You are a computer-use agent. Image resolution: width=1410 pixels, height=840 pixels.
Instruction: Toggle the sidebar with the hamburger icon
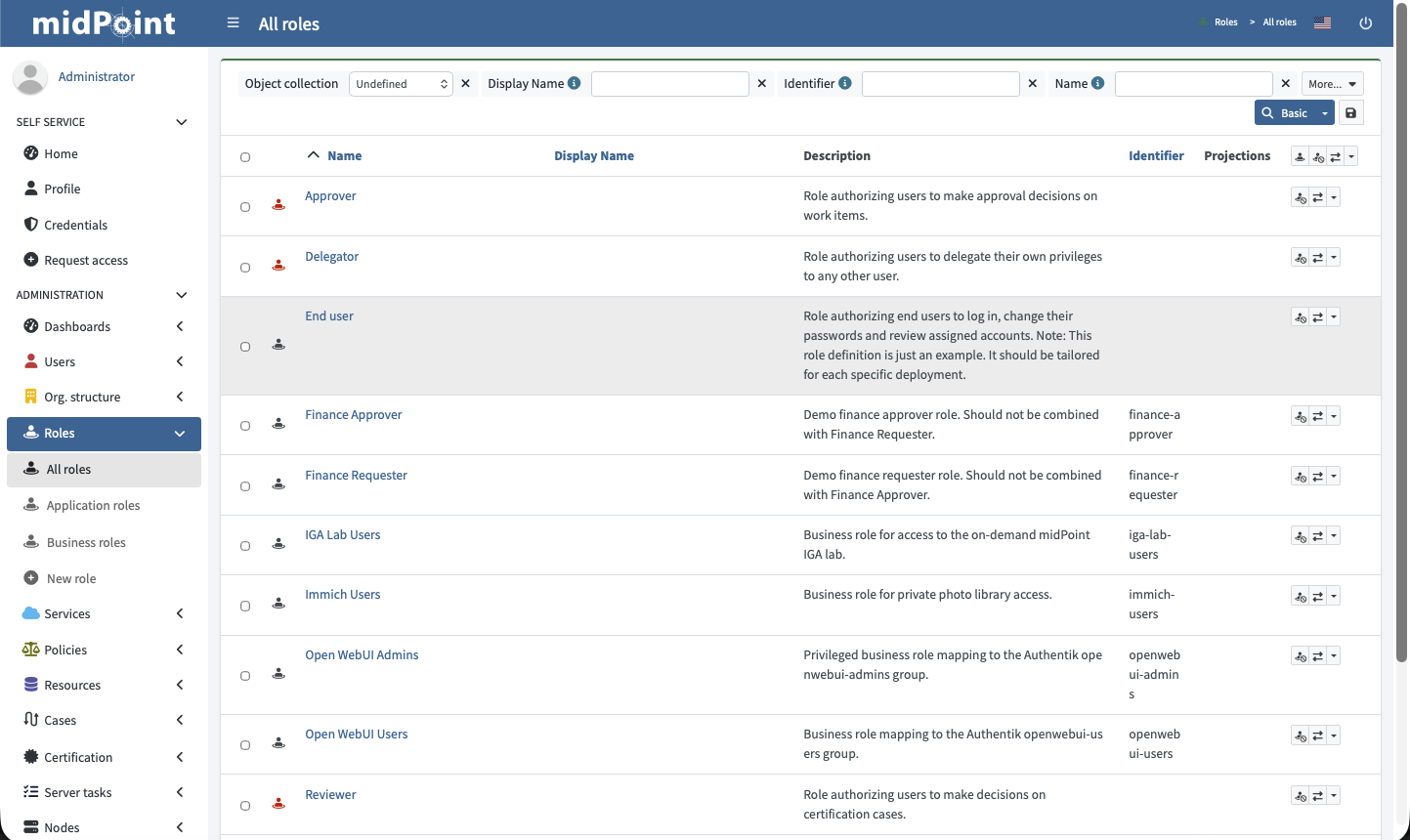233,22
